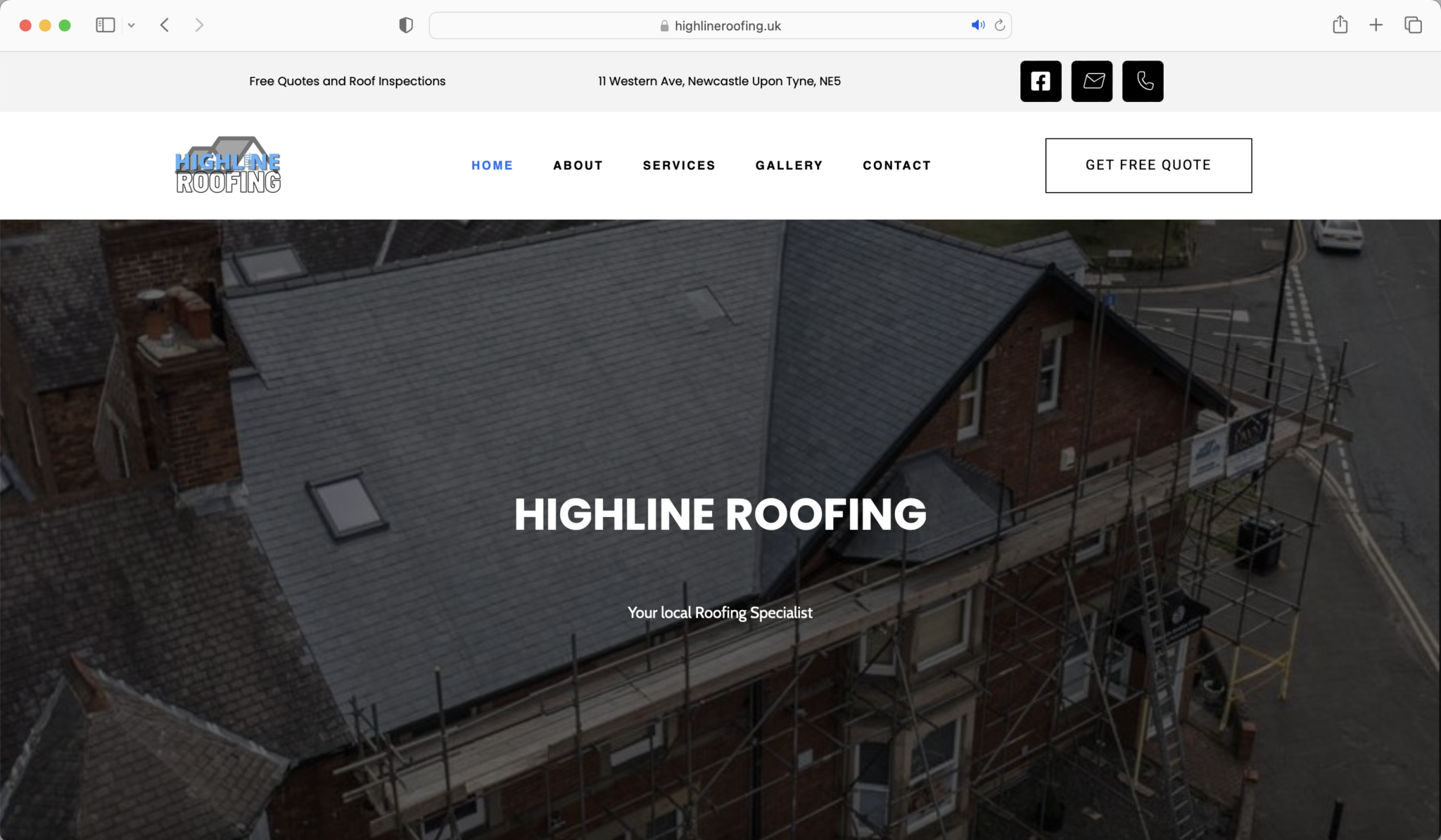Show the tab overview icon
Viewport: 1441px width, 840px height.
[1413, 25]
